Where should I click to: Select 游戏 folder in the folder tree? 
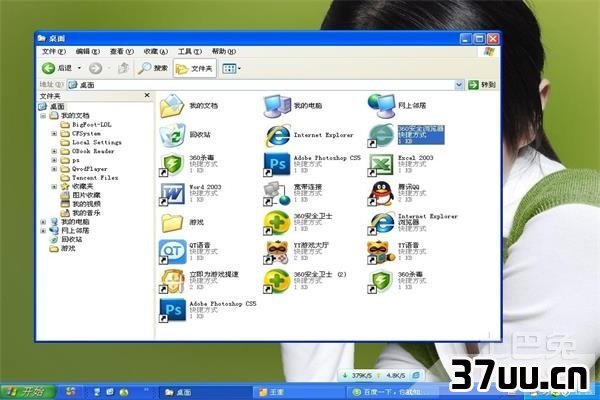coord(68,248)
